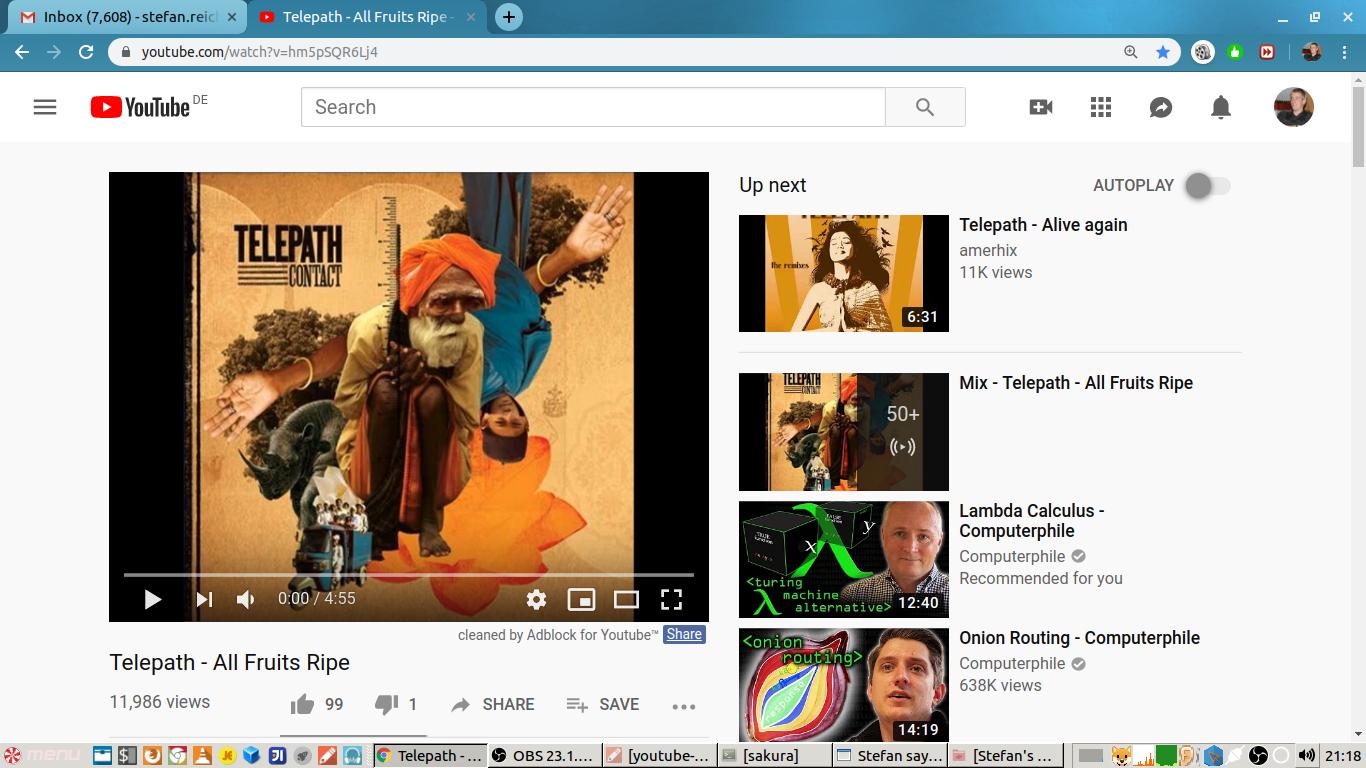Open the more actions ellipsis menu

pyautogui.click(x=684, y=706)
